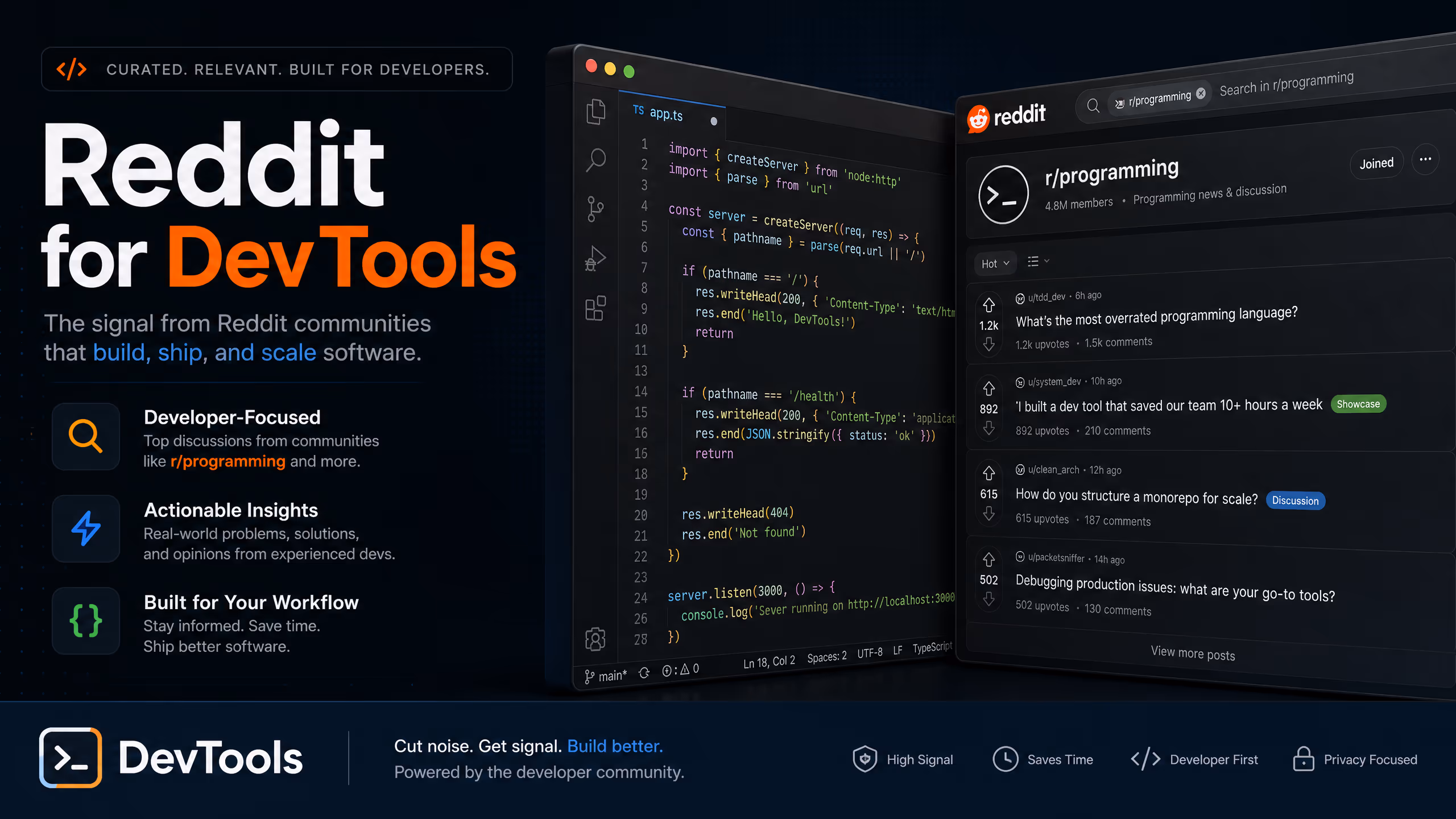Upvote the debugging production issues post

click(x=988, y=560)
